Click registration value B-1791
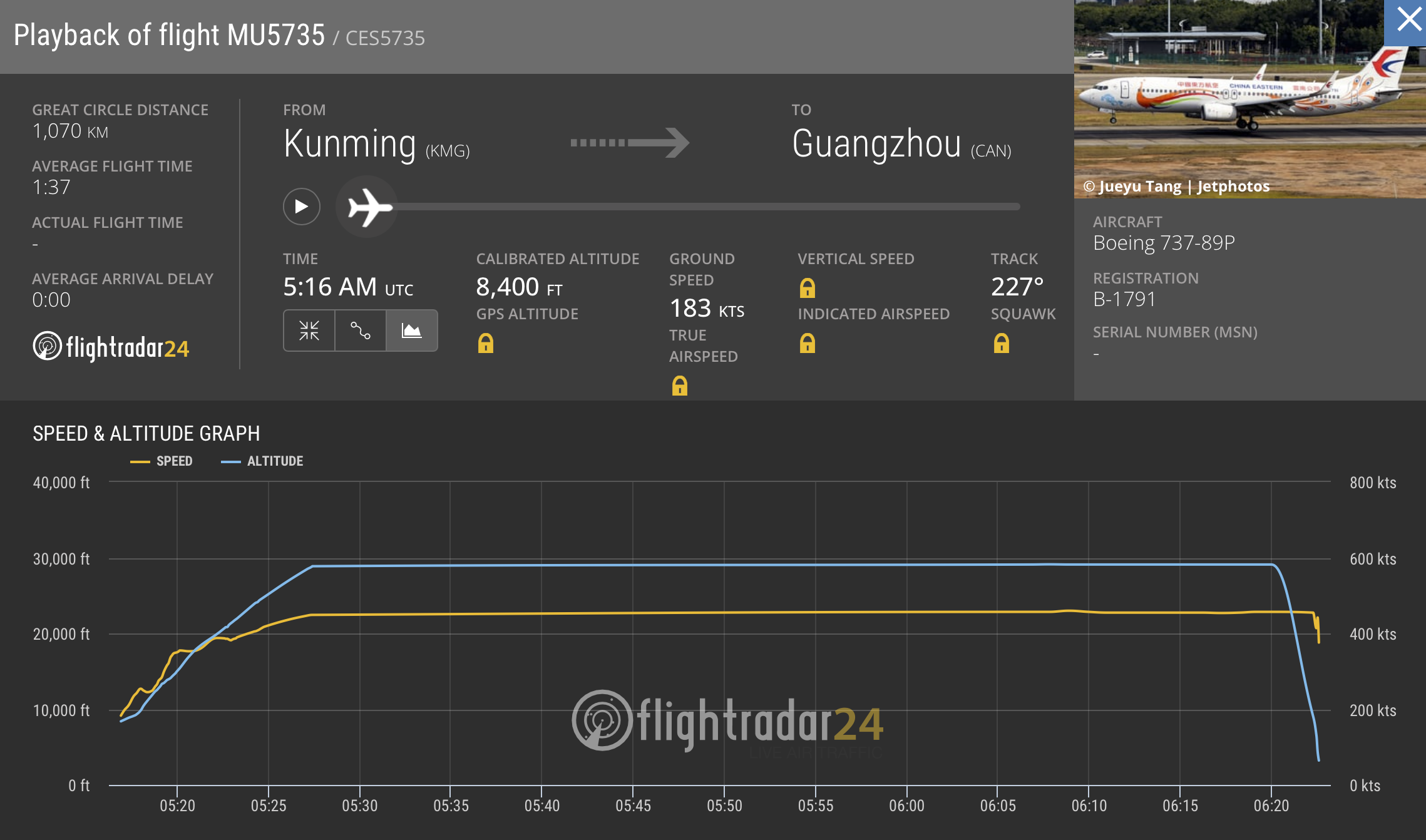Viewport: 1426px width, 840px height. tap(1124, 299)
